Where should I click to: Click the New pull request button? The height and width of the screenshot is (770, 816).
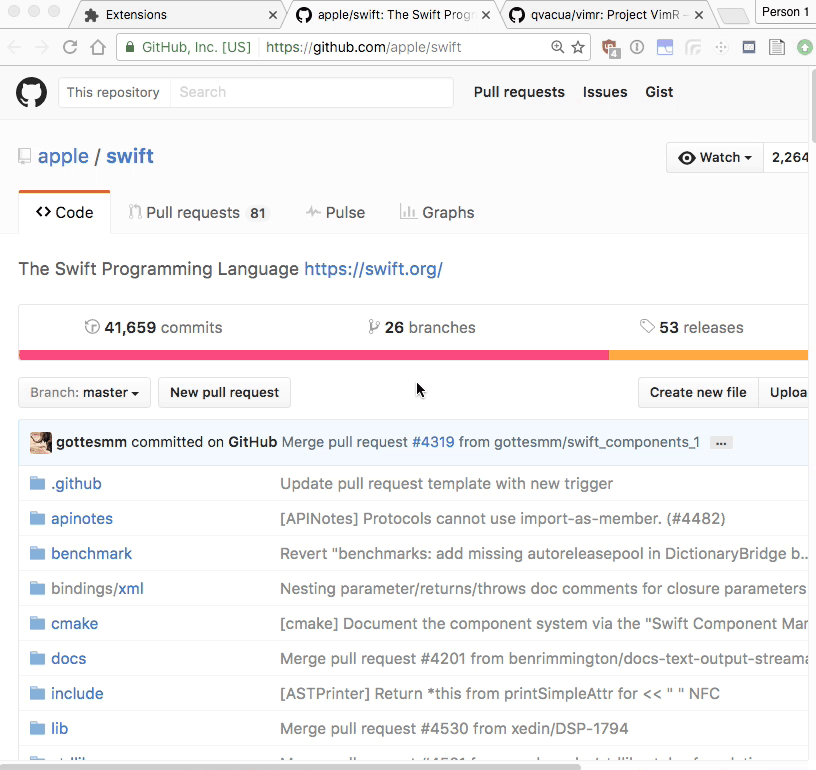(224, 392)
